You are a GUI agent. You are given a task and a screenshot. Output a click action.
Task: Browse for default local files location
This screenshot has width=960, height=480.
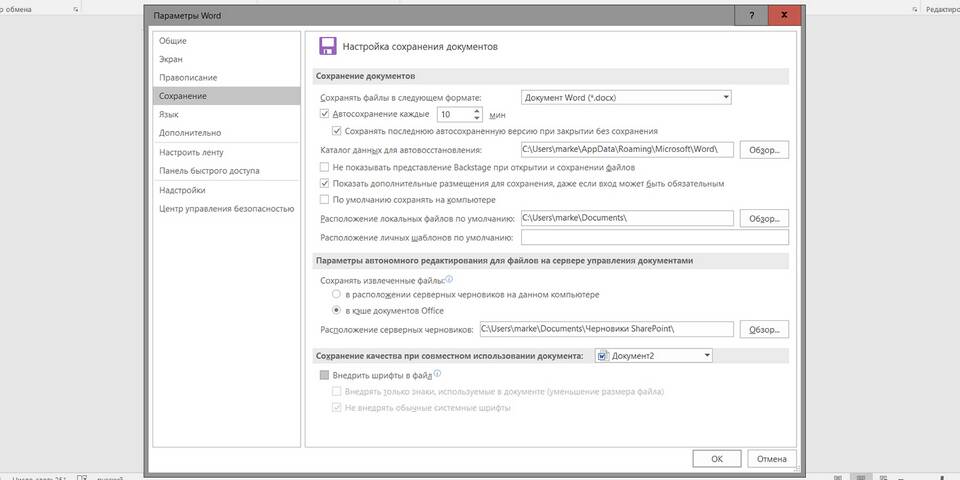(x=764, y=219)
